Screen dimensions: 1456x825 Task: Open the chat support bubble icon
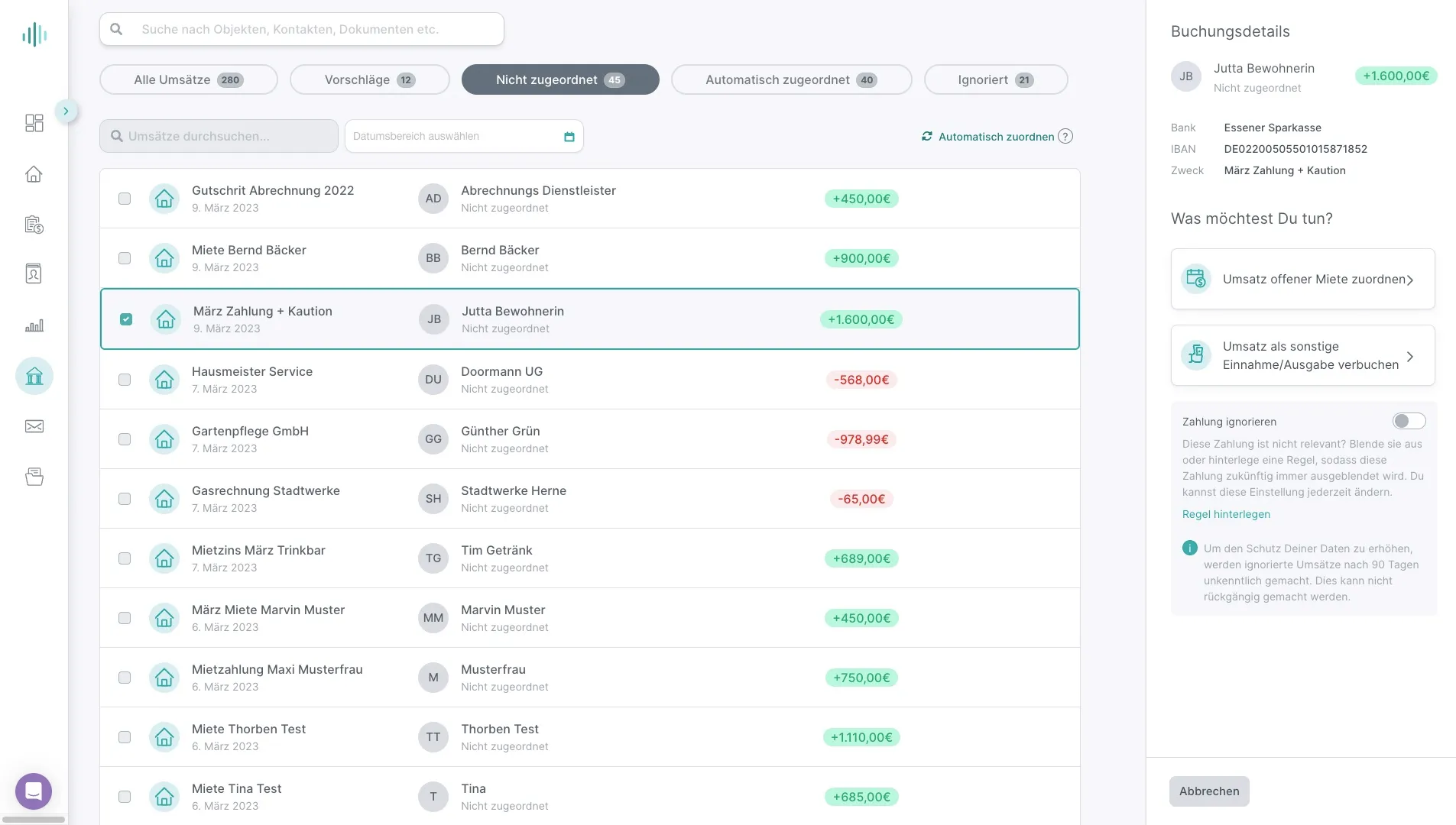[34, 791]
